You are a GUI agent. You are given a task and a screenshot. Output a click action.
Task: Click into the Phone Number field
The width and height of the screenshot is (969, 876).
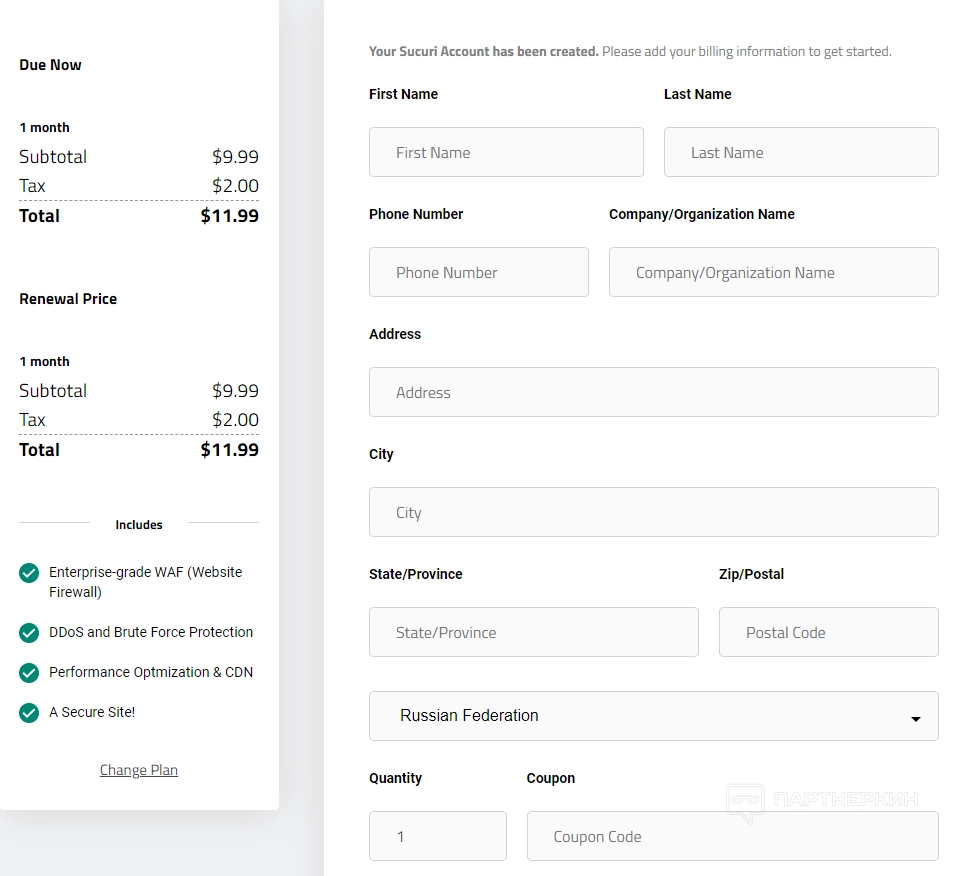[479, 272]
